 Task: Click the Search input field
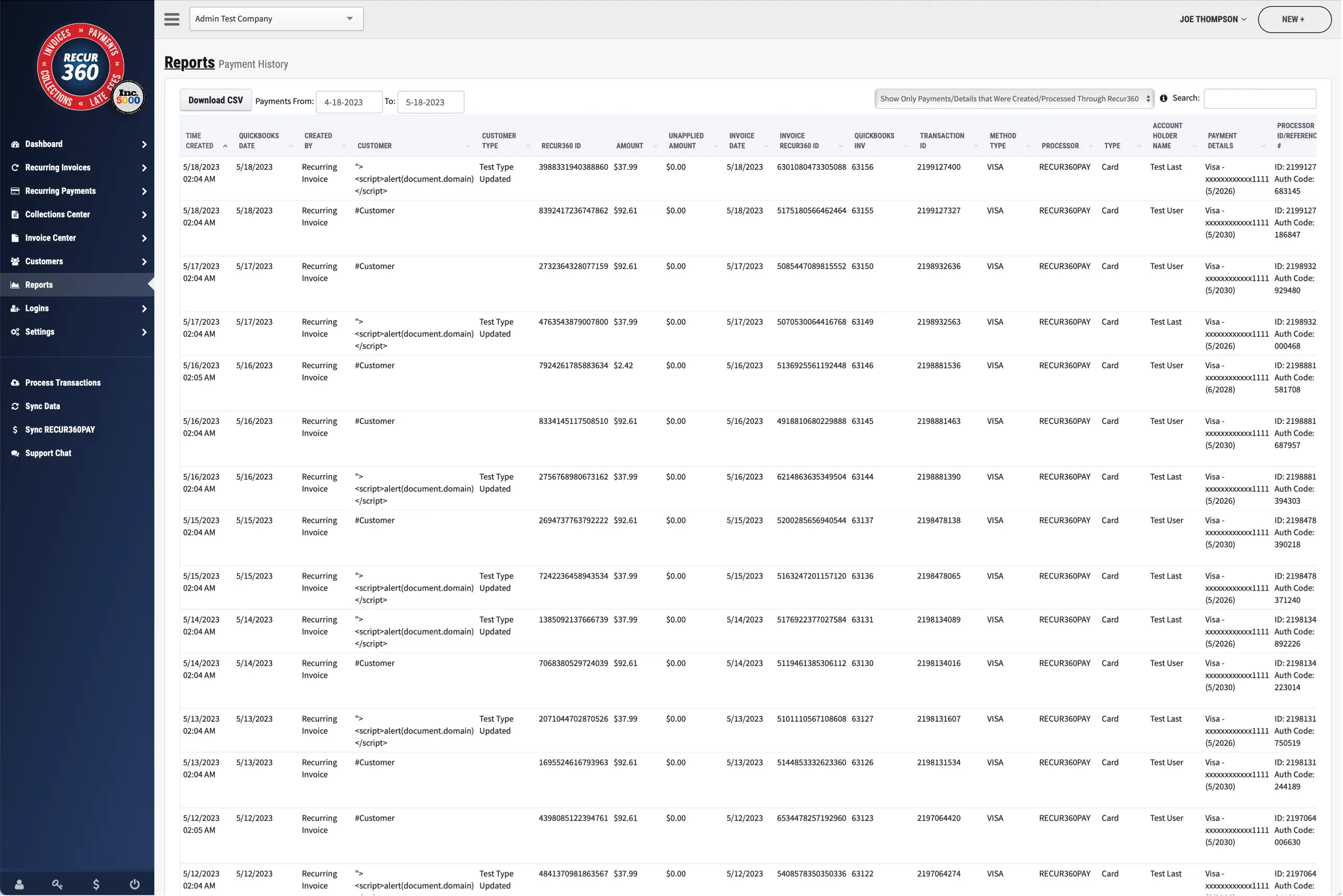[1260, 99]
